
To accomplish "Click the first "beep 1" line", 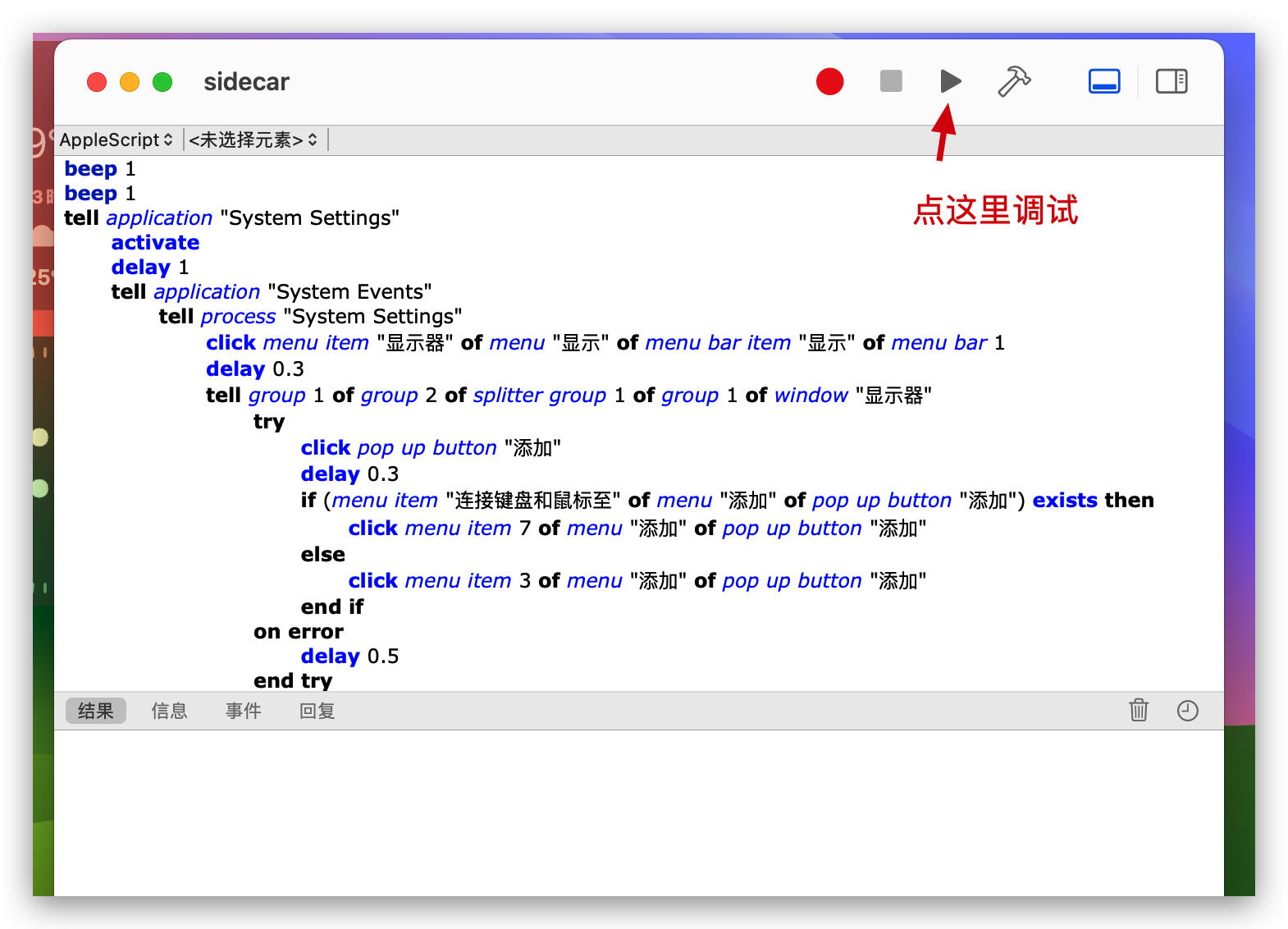I will (100, 169).
